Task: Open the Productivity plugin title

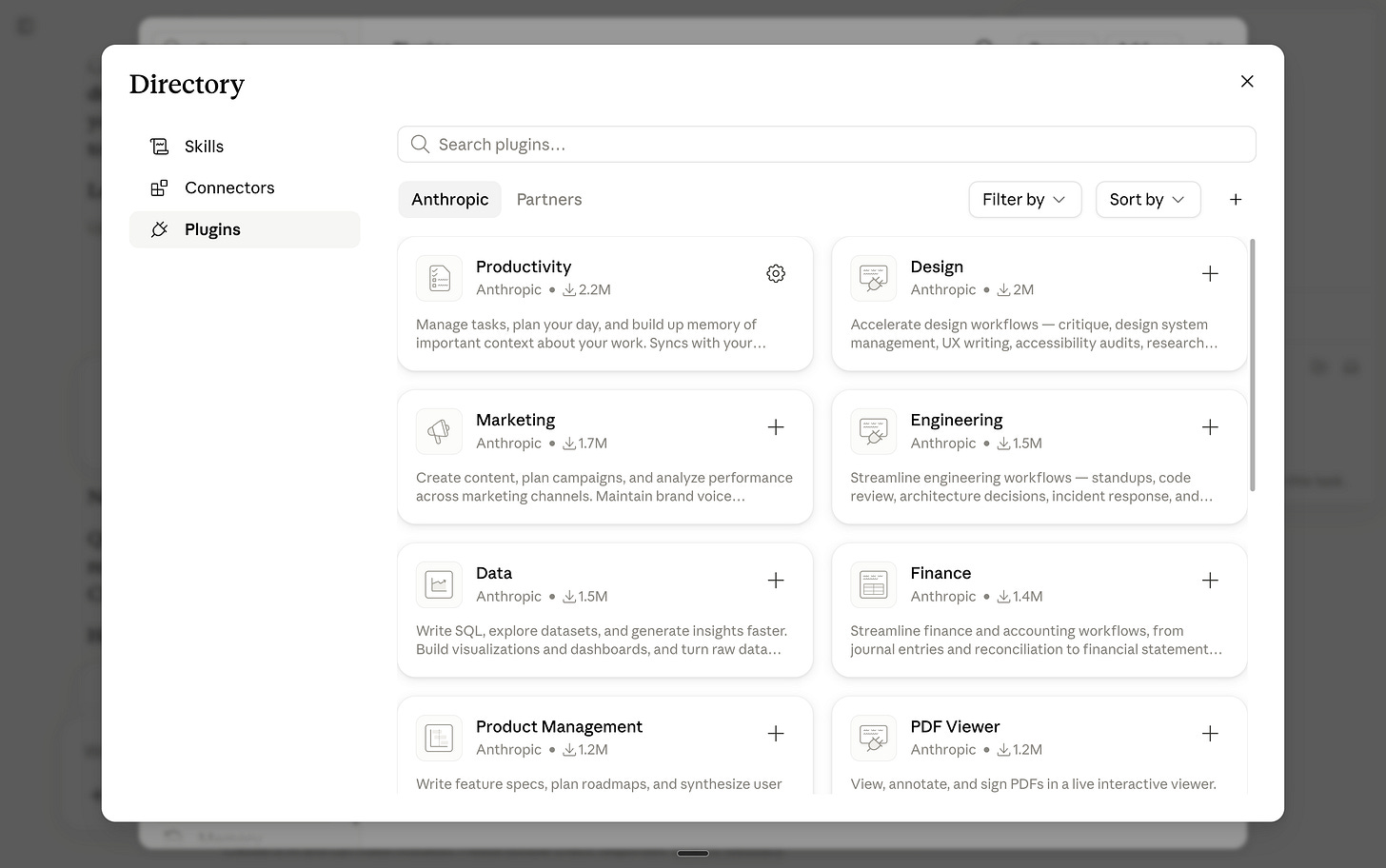Action: [x=524, y=267]
